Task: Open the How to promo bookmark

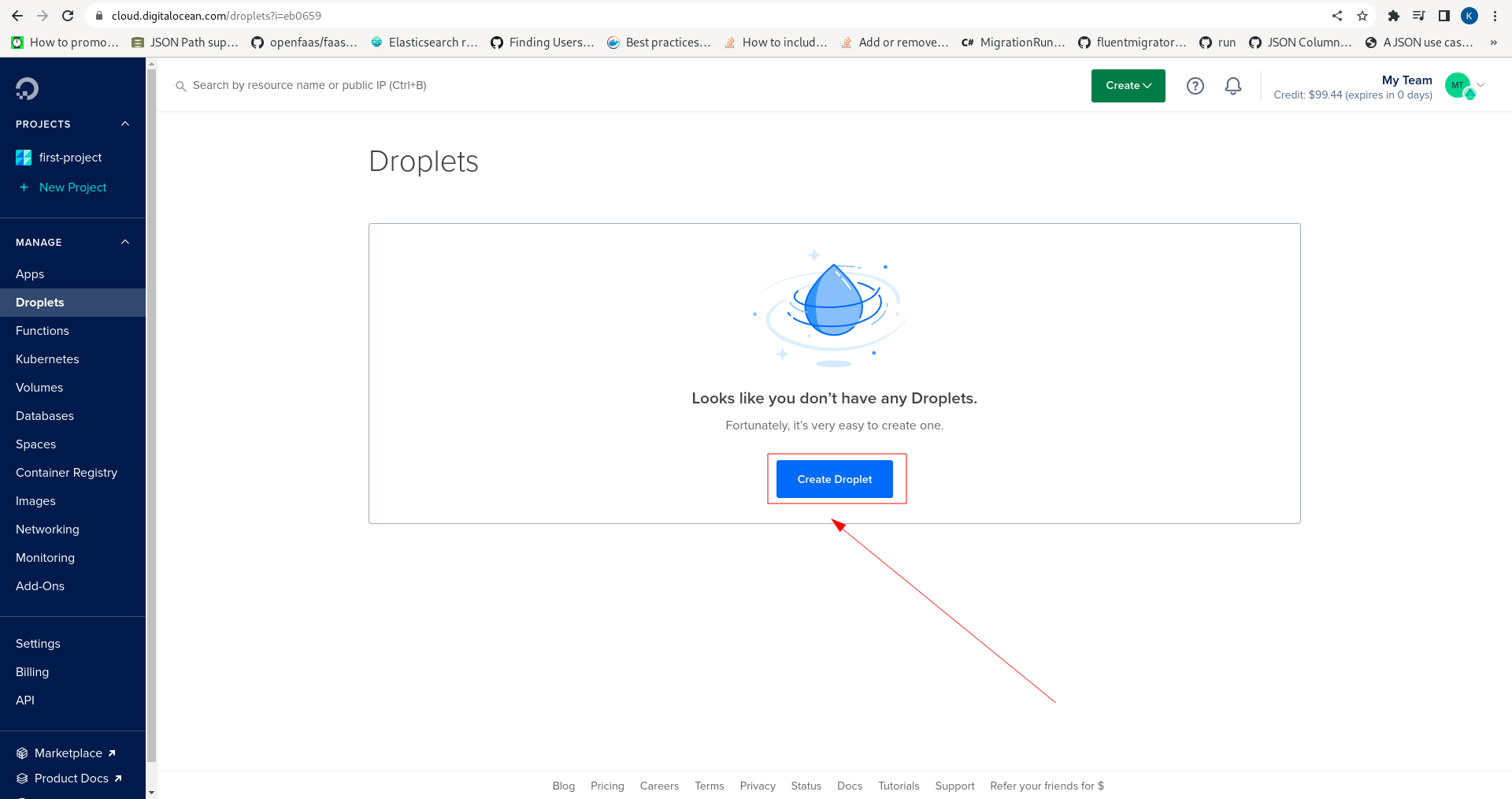Action: (x=65, y=43)
